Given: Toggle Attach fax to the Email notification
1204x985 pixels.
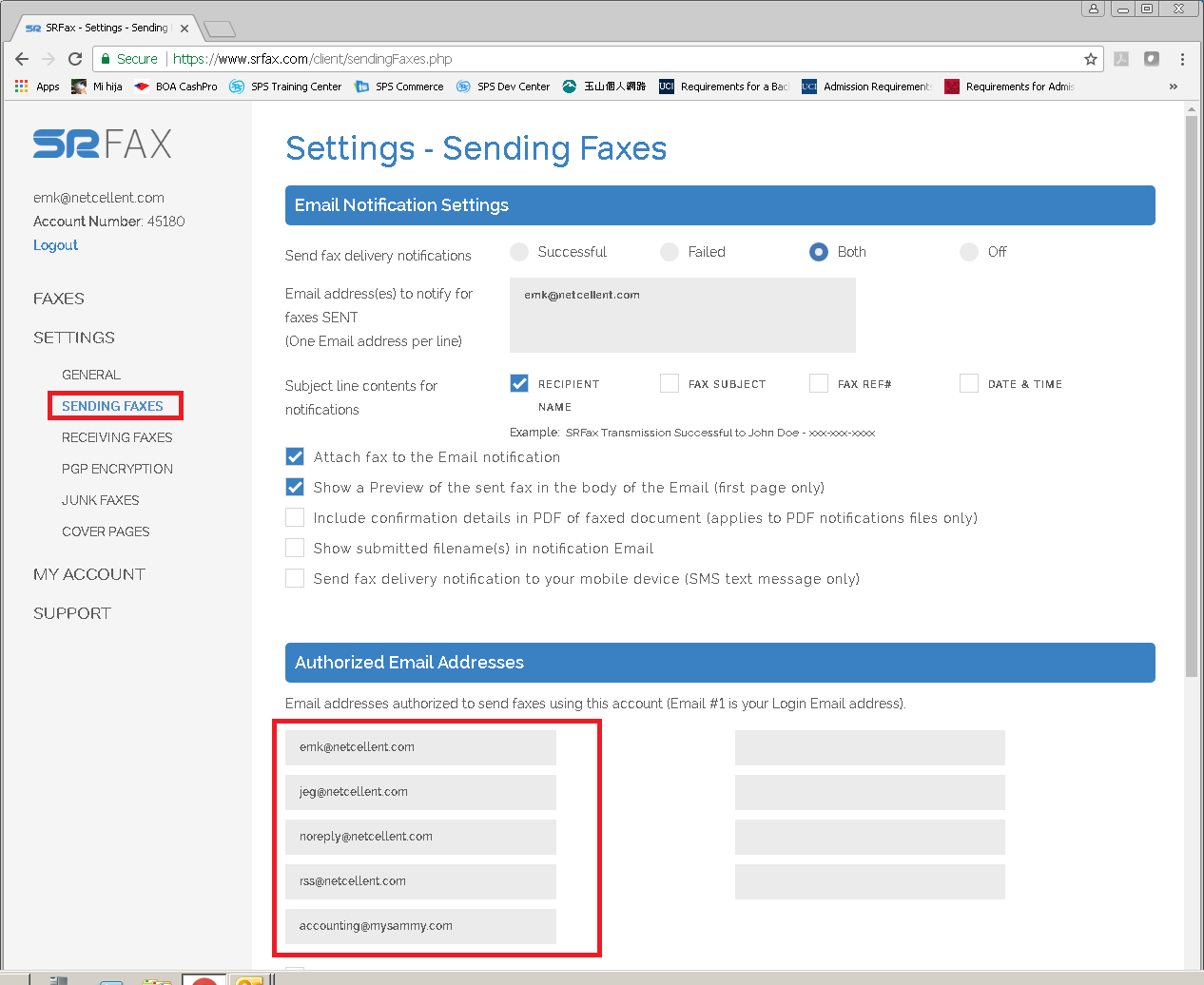Looking at the screenshot, I should pos(295,456).
